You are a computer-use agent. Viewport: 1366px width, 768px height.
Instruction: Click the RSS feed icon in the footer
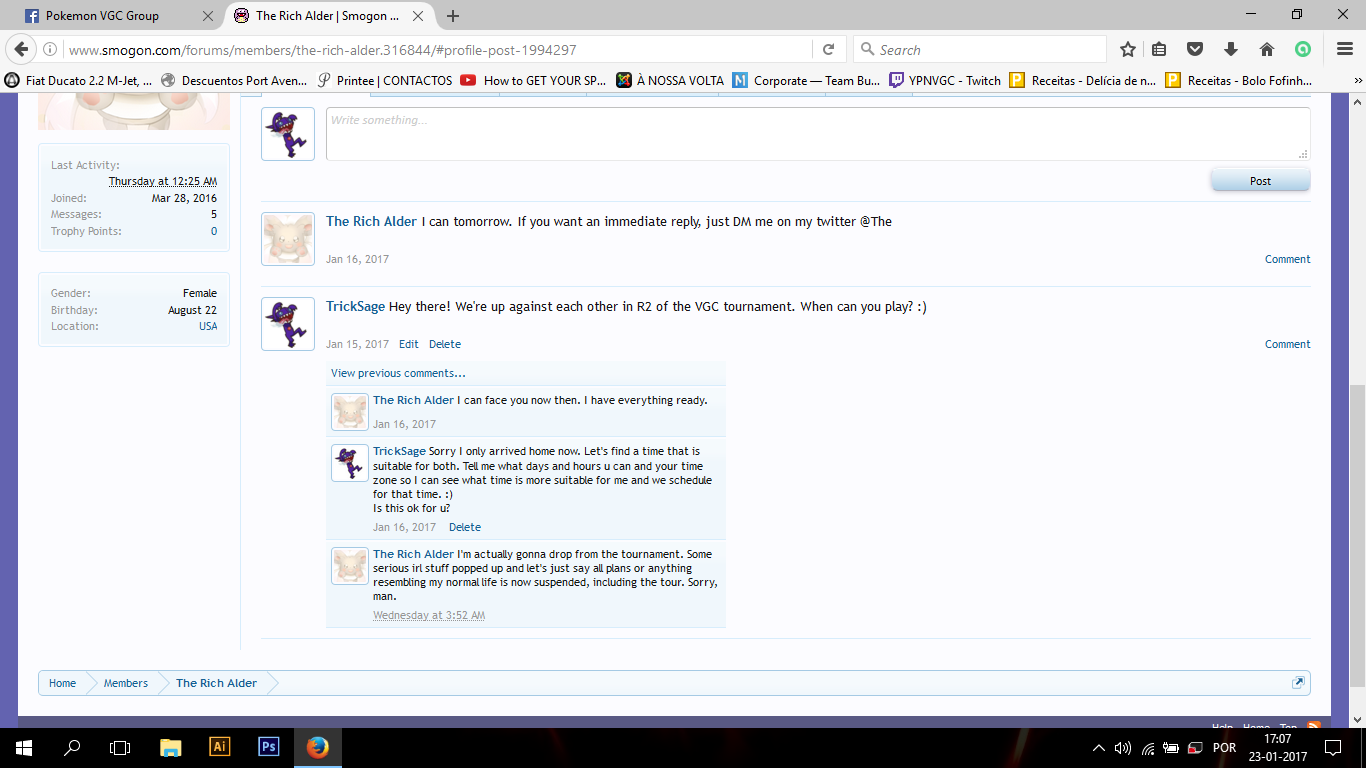[x=1314, y=726]
